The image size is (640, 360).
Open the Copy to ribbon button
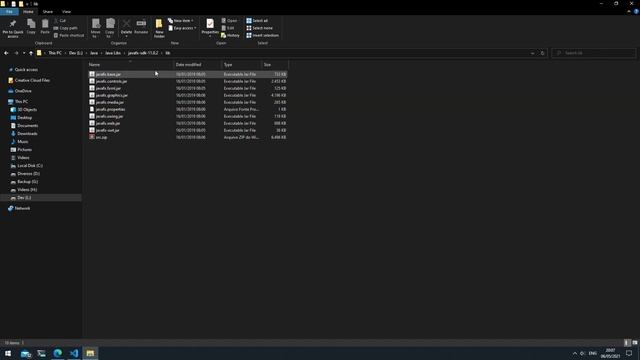tap(110, 28)
